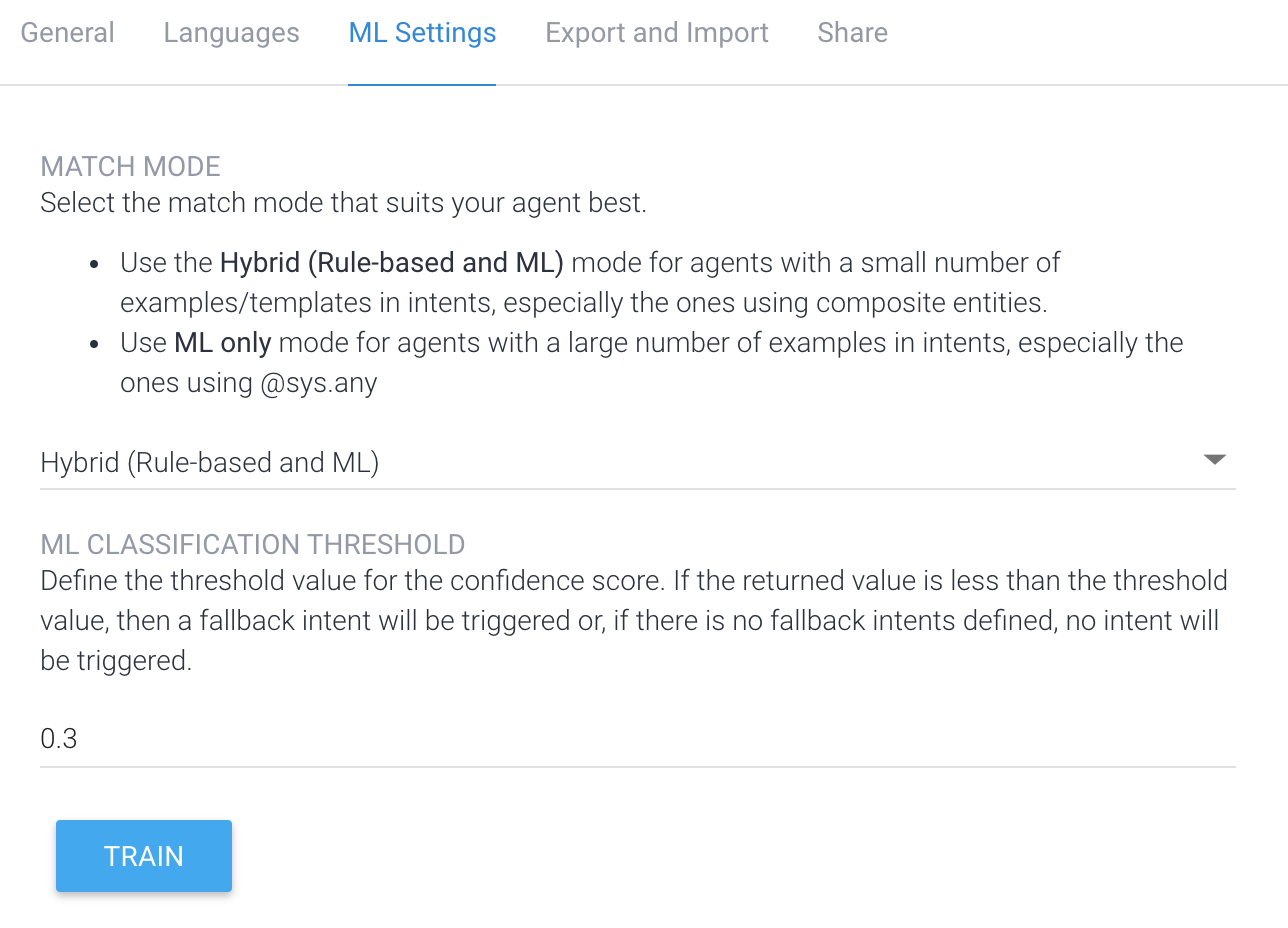1288x928 pixels.
Task: Click the threshold description paragraph
Action: (633, 620)
